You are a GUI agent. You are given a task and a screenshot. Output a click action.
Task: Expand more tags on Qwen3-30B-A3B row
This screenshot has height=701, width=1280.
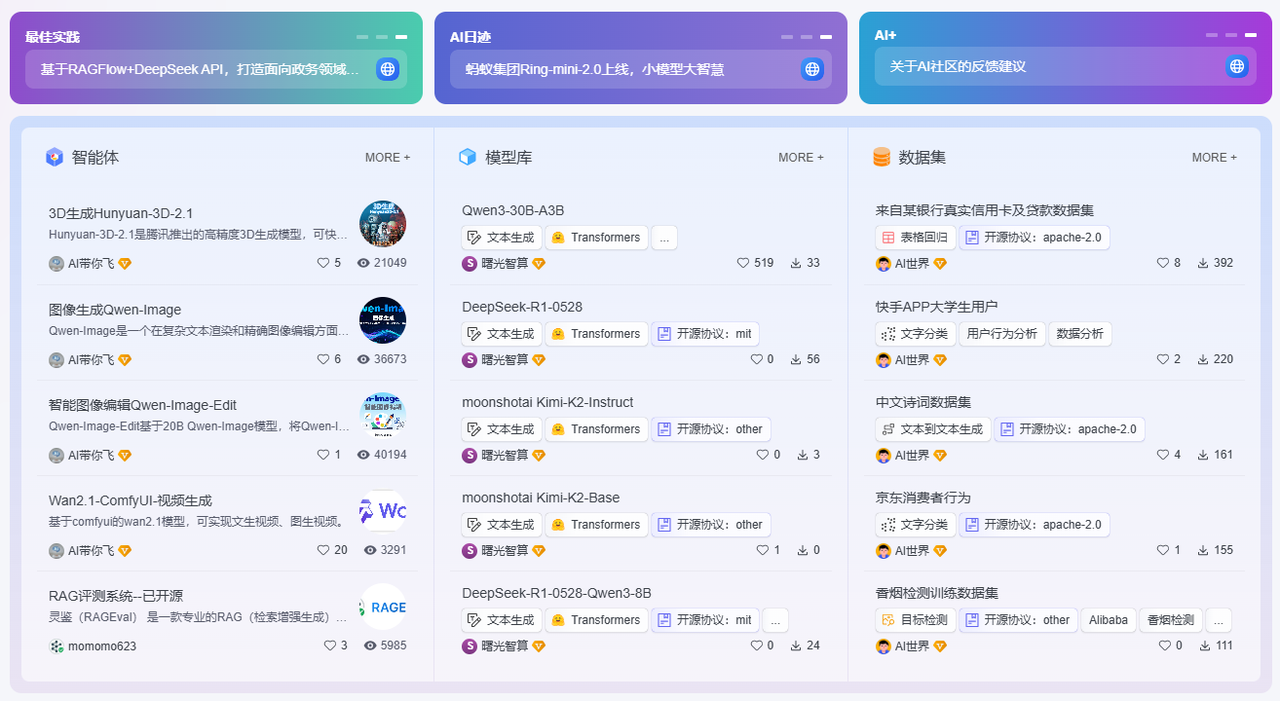coord(664,237)
